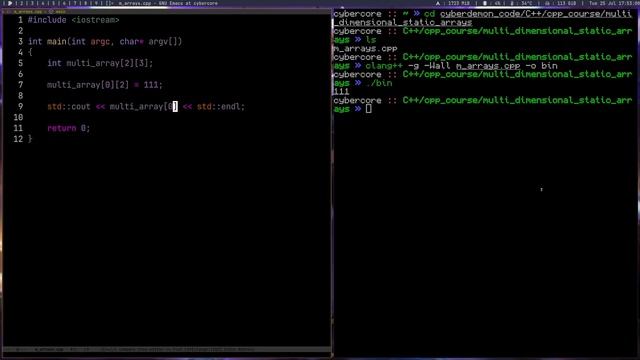Click multi_array[0][2] on line 7
The height and width of the screenshot is (360, 640).
point(88,85)
